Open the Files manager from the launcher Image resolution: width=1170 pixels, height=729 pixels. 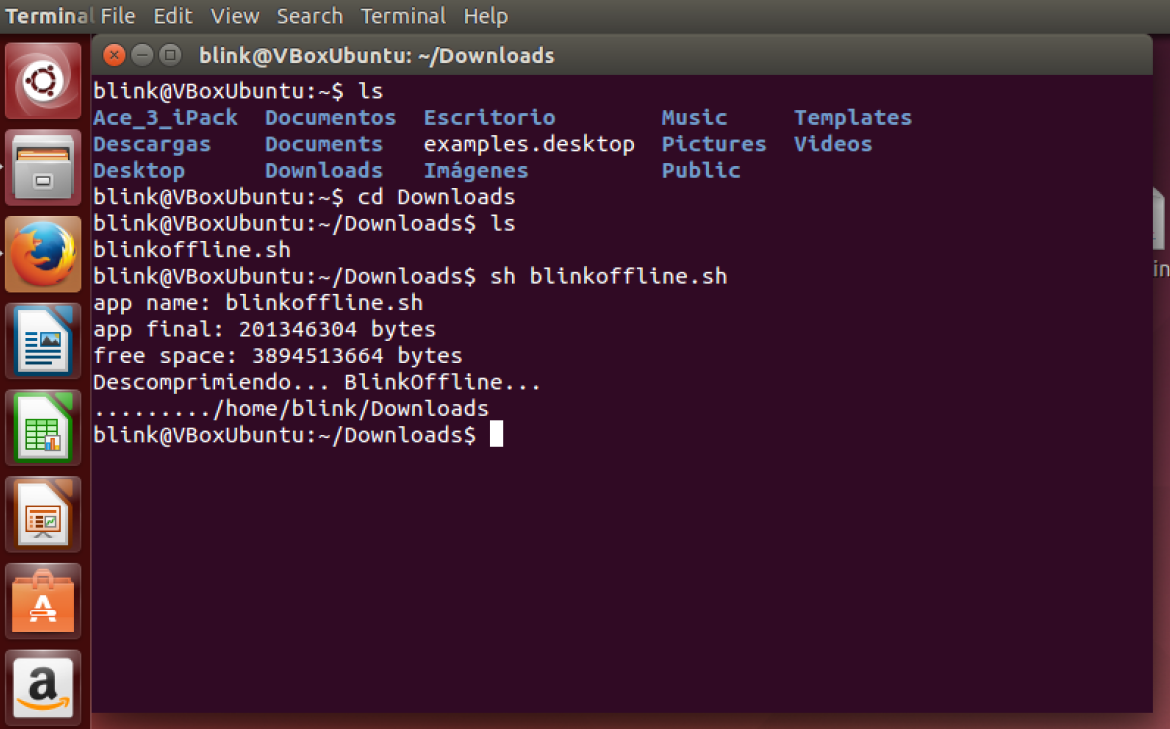(43, 167)
